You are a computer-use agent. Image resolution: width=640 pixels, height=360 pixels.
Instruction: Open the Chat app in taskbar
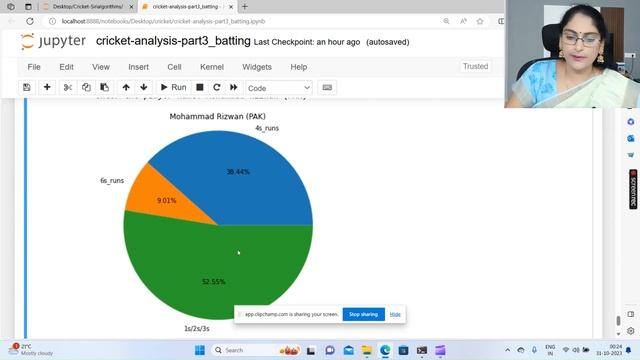point(330,350)
